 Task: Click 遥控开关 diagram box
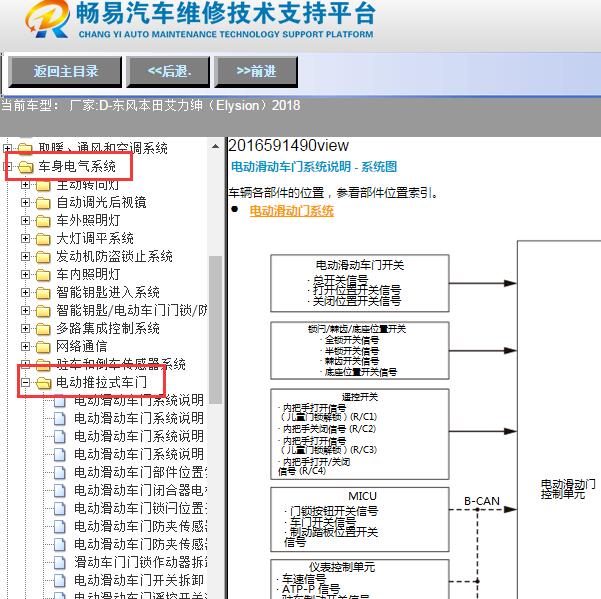click(360, 434)
